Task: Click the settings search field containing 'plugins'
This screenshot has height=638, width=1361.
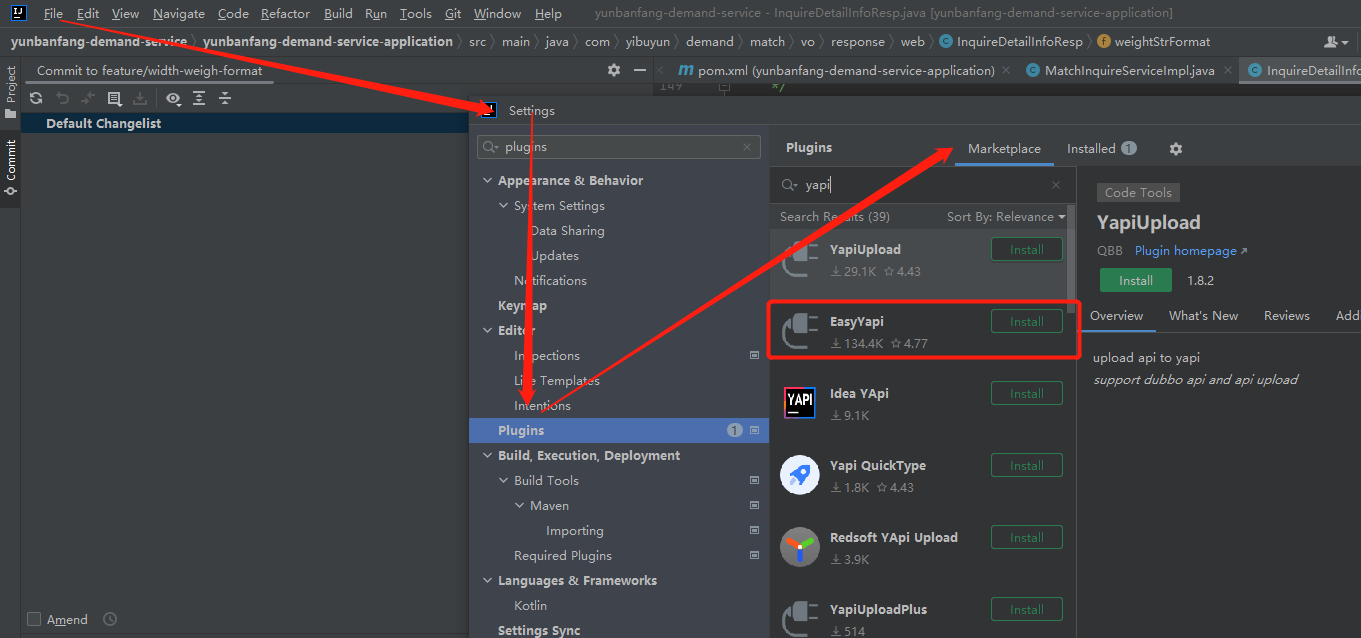Action: coord(619,147)
